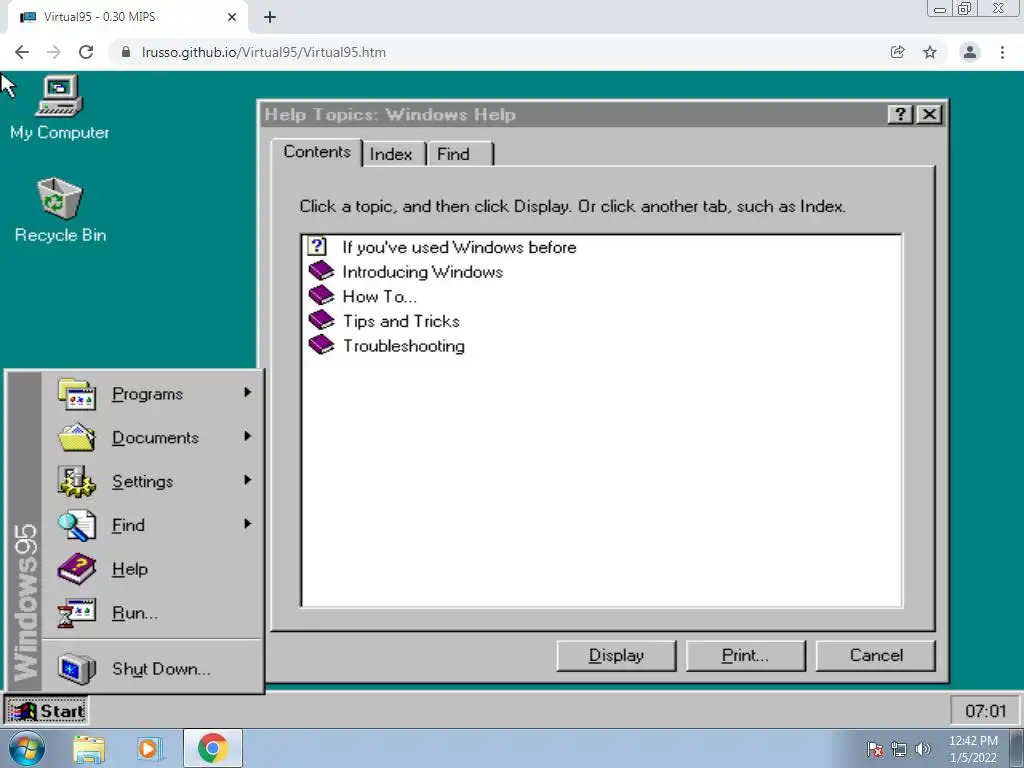Expand the Programs submenu arrow
The image size is (1024, 768).
pos(248,392)
